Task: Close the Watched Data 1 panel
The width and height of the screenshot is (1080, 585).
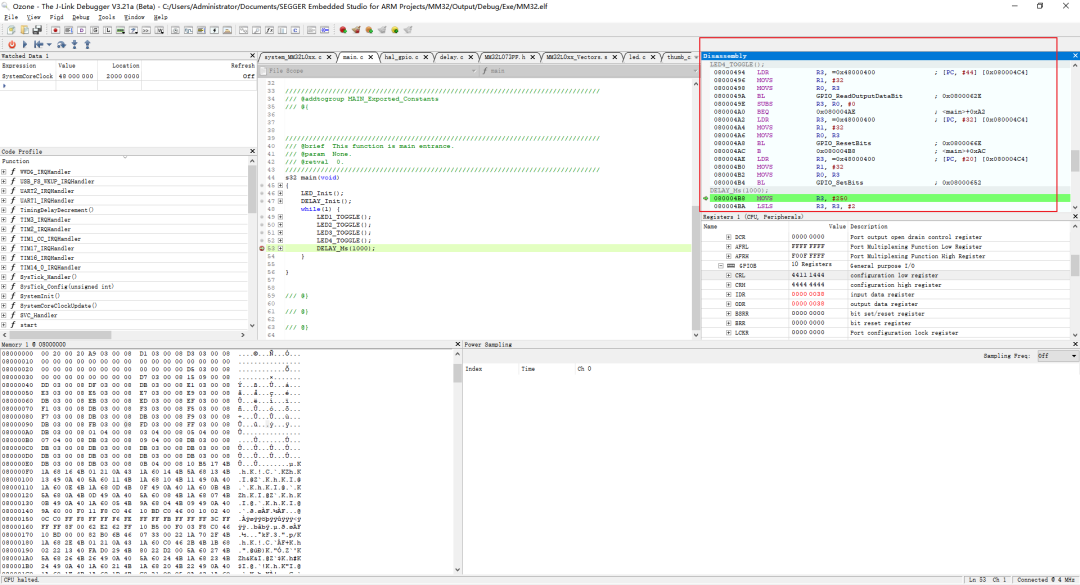Action: (x=252, y=56)
